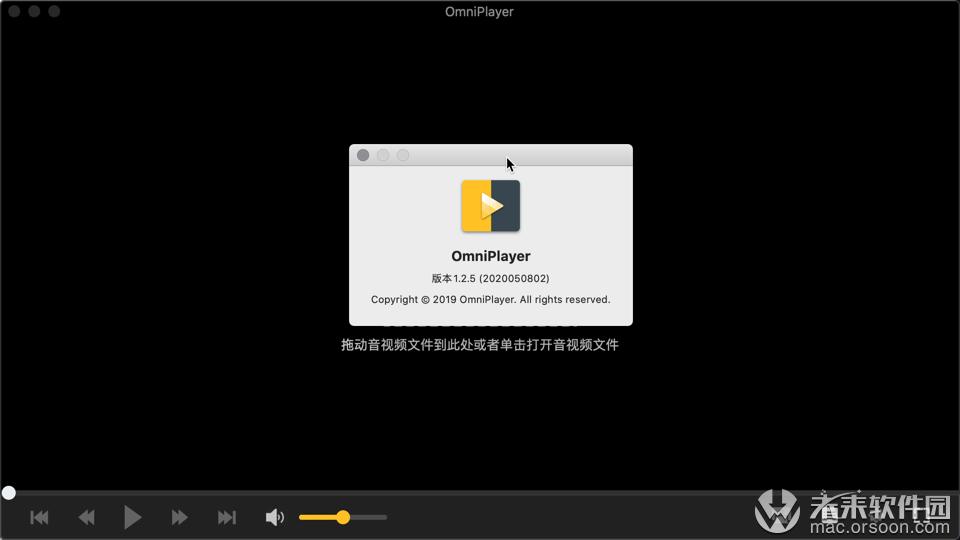Click the yellow volume slider knob
The image size is (960, 540).
point(343,517)
